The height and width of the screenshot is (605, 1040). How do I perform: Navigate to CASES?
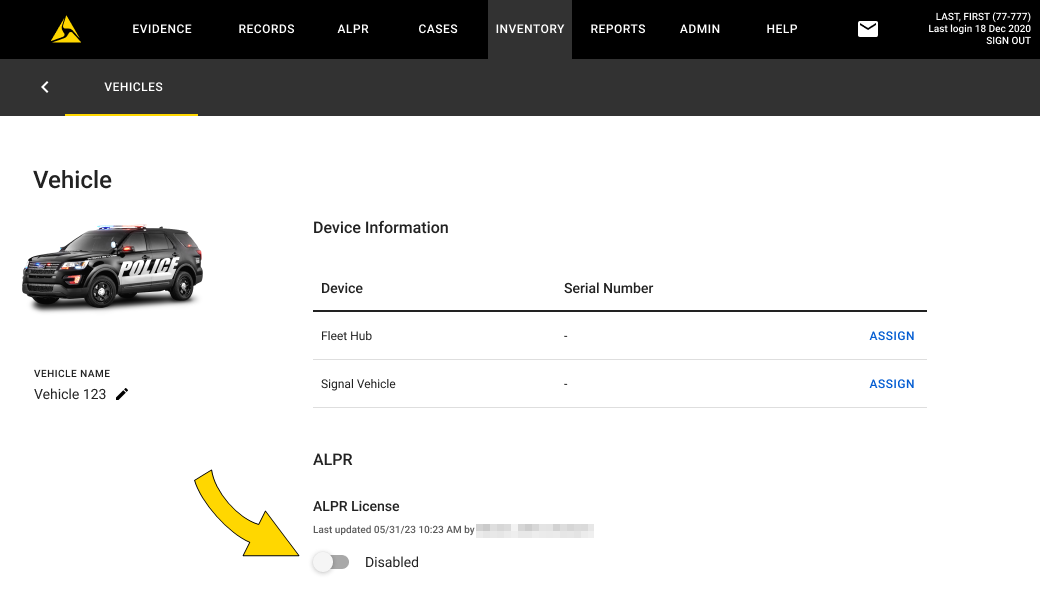point(437,29)
